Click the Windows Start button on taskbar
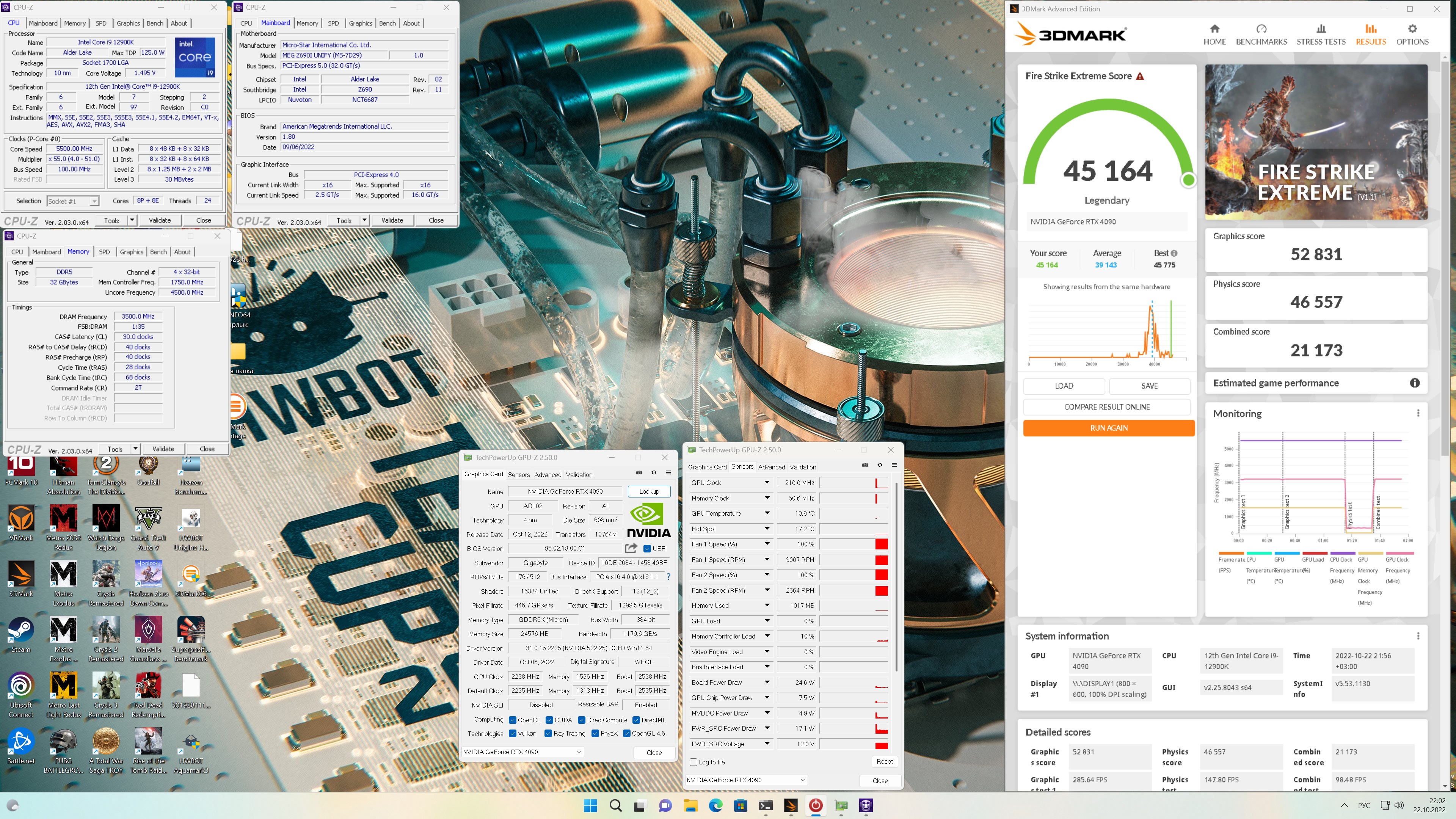Screen dimensions: 1456x819 pos(590,805)
